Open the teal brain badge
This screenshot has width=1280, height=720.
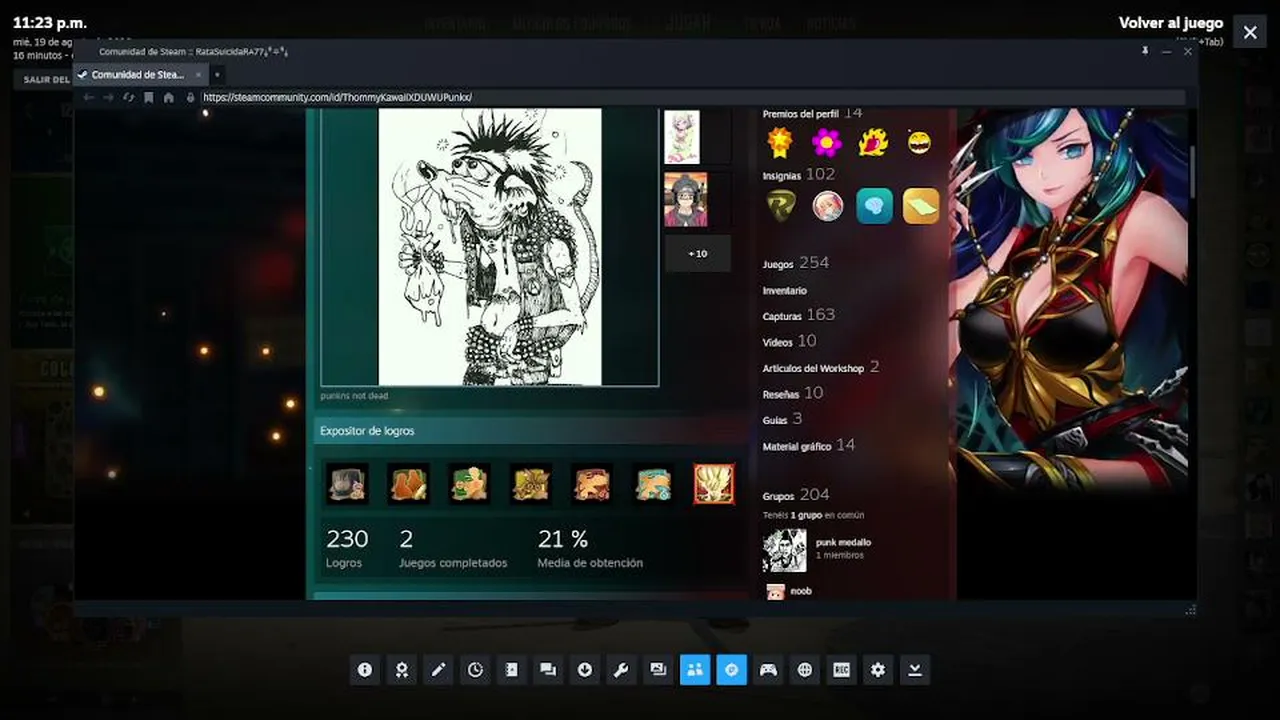[874, 206]
